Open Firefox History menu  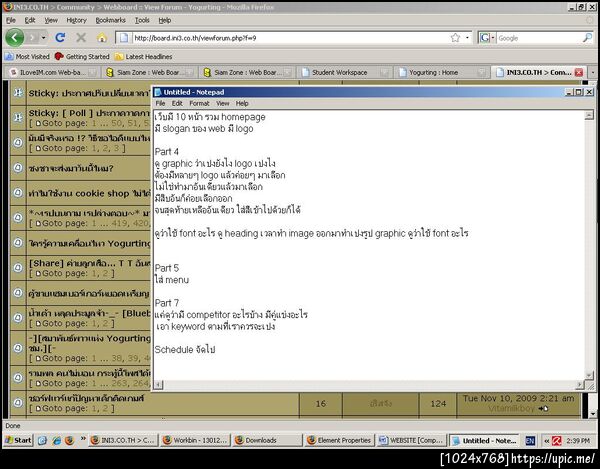[77, 20]
